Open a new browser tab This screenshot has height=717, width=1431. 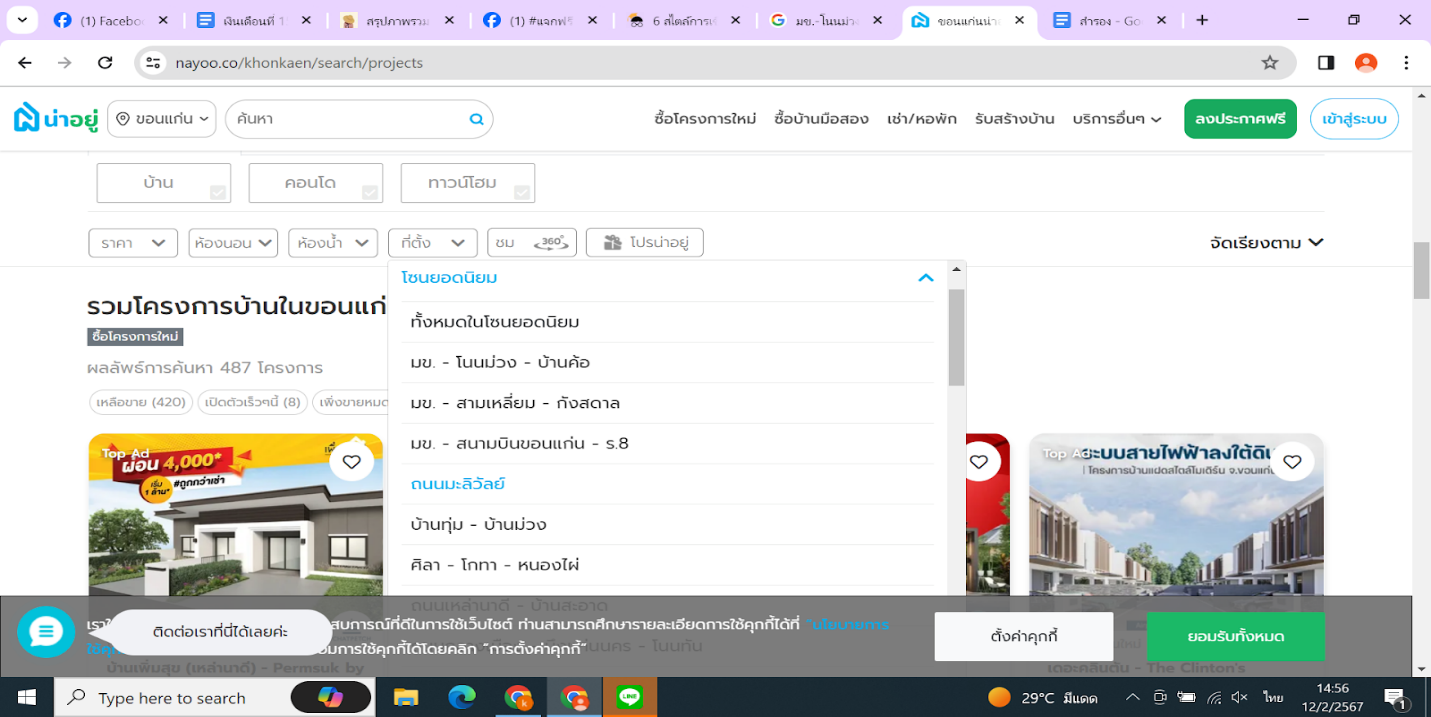pos(1202,20)
